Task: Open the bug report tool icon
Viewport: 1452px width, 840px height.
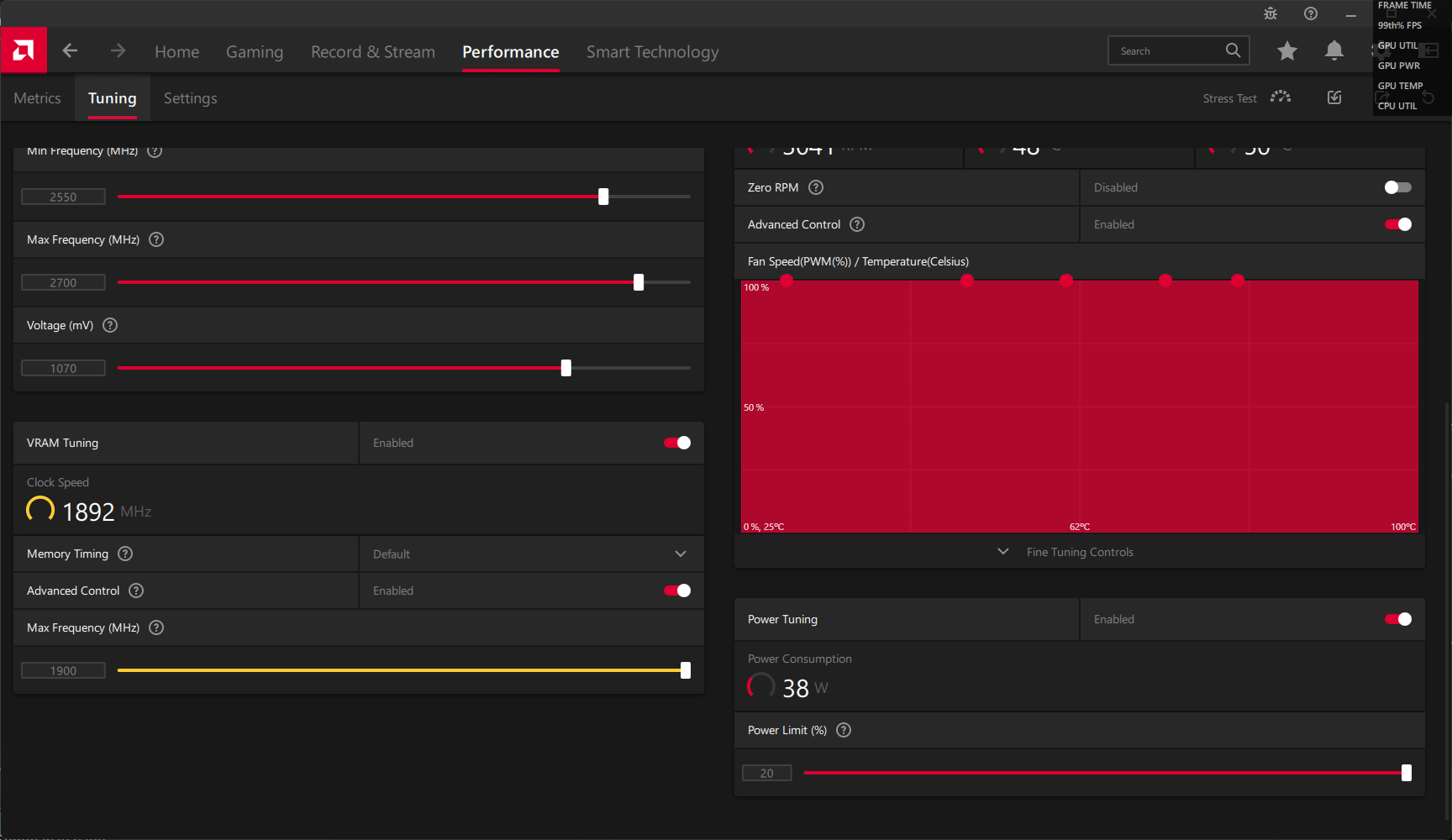Action: [1270, 13]
